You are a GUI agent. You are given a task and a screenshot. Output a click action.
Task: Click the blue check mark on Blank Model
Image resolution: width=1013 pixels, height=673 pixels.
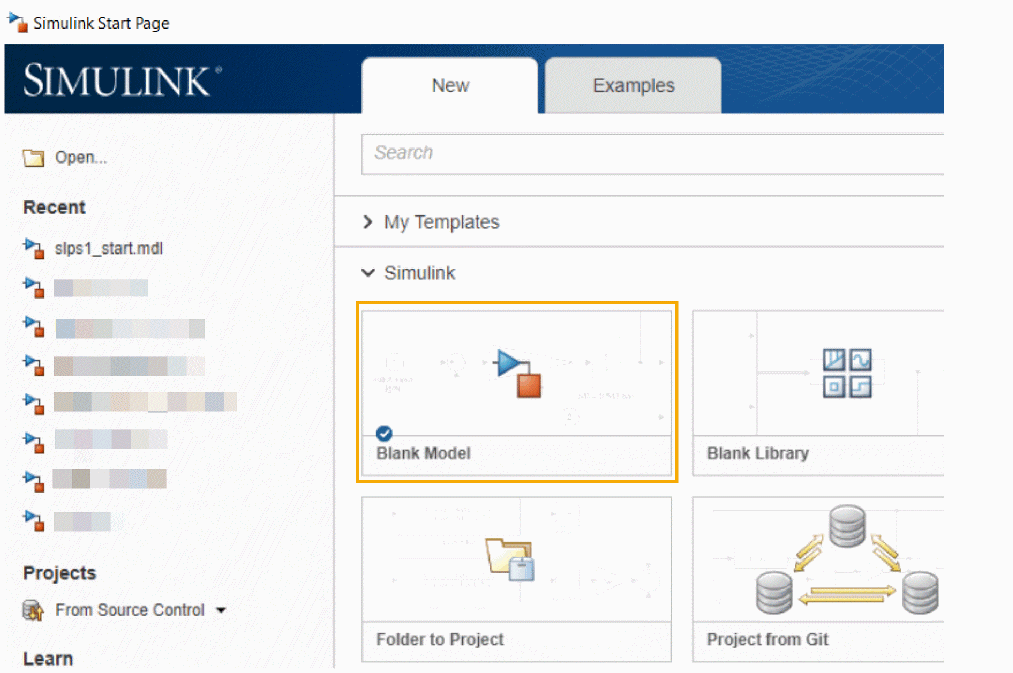click(x=384, y=433)
